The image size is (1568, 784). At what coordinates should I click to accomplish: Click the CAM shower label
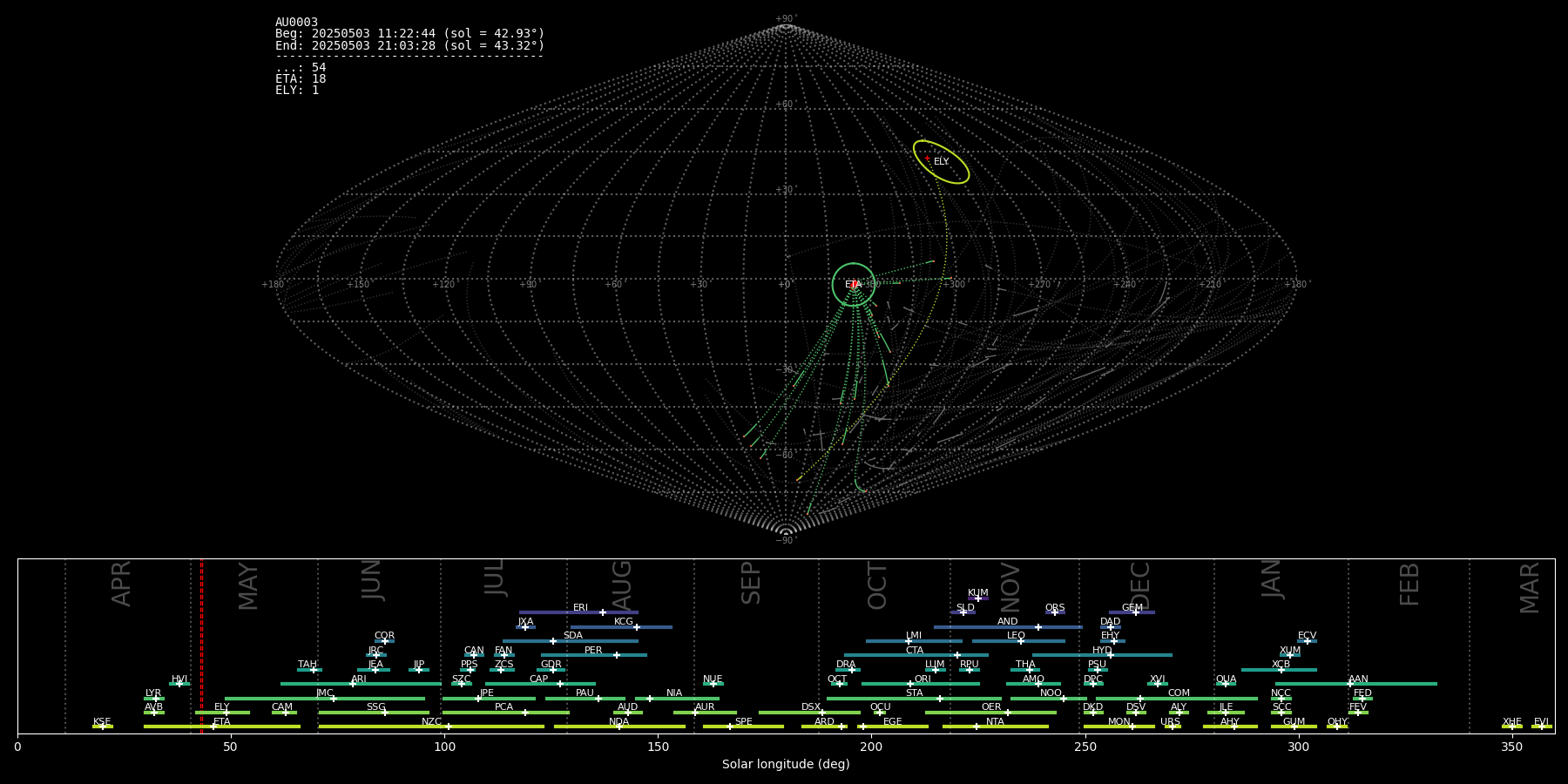coord(282,707)
